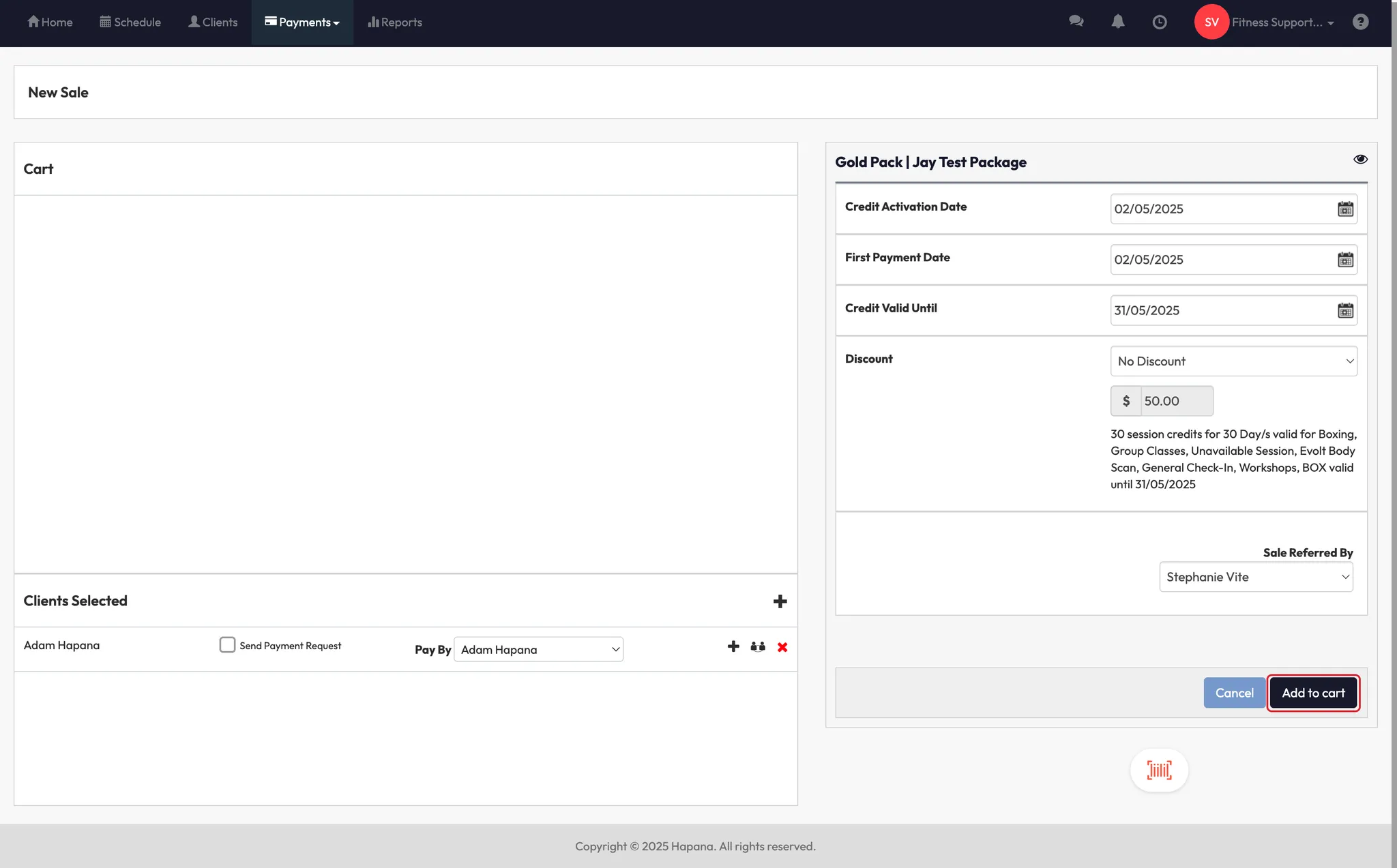Open the notifications bell

click(1117, 22)
